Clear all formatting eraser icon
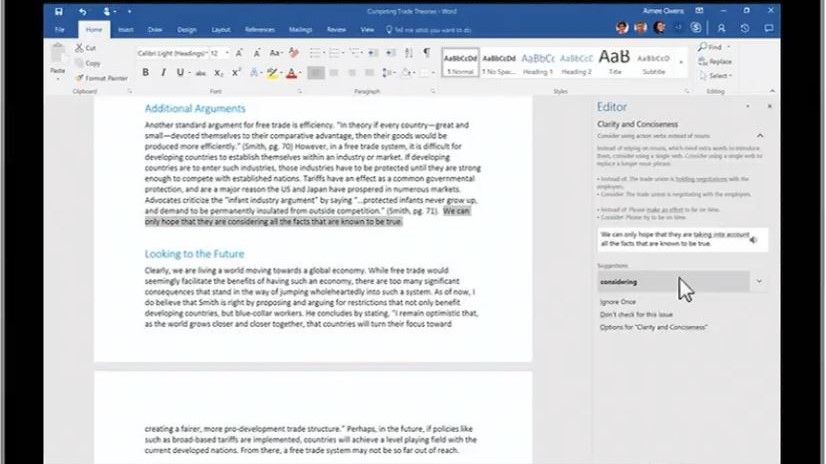This screenshot has height=464, width=826. point(294,53)
